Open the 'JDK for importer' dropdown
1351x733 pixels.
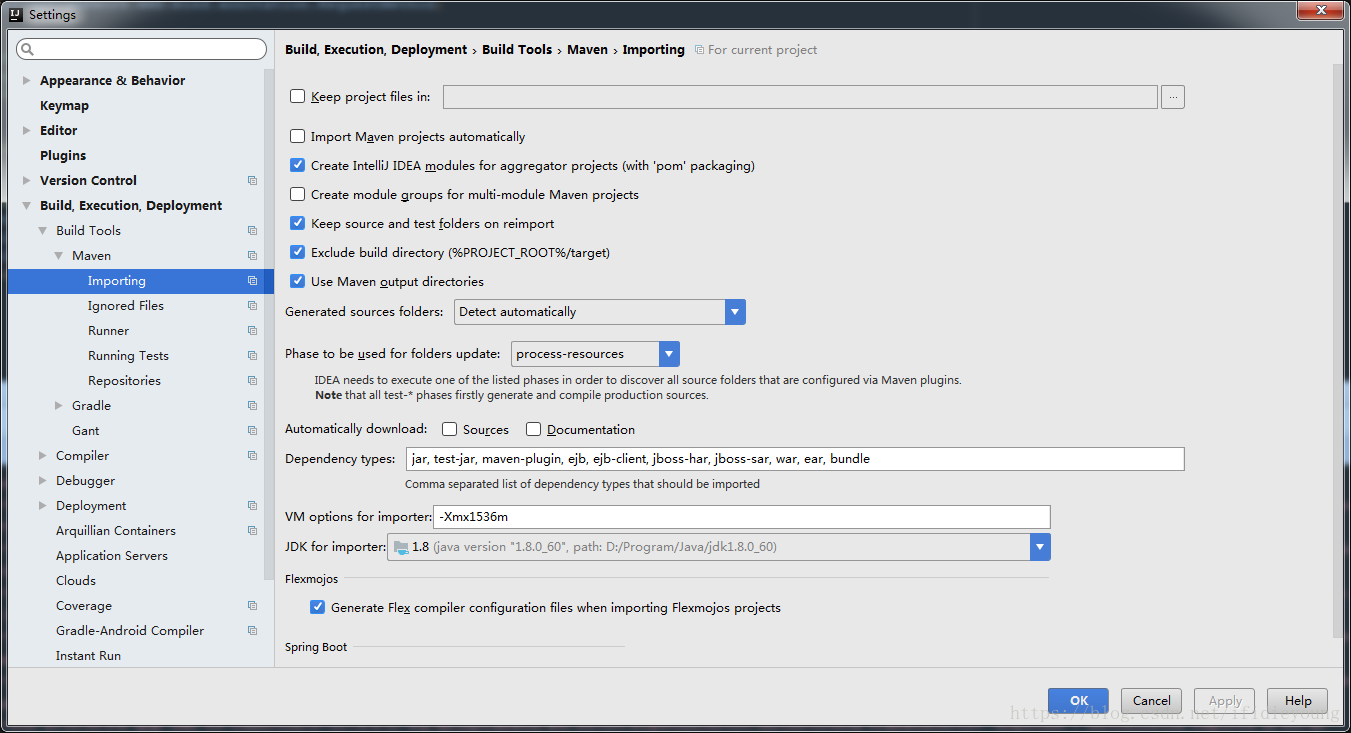[x=1040, y=547]
